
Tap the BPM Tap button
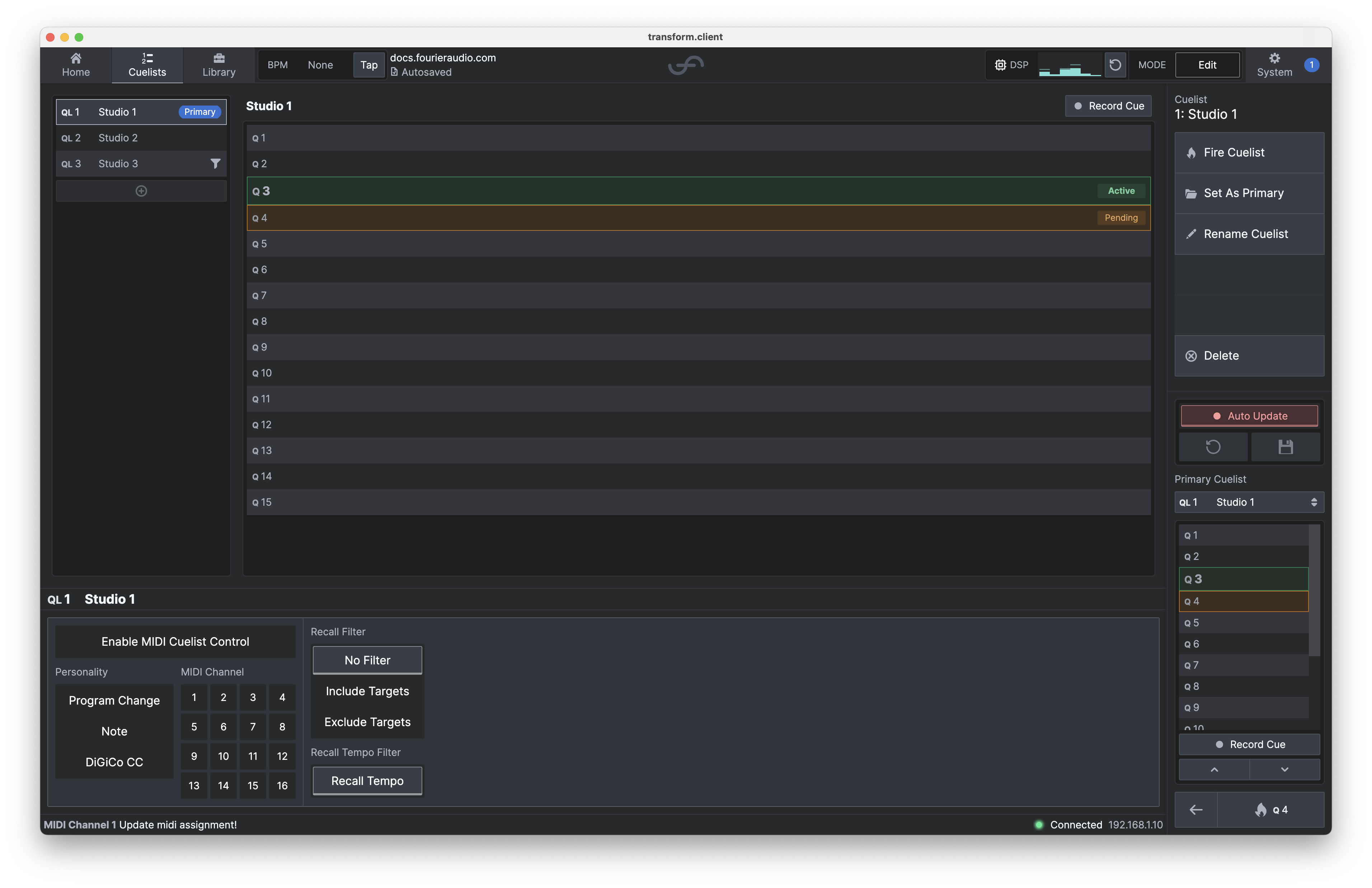[x=369, y=65]
